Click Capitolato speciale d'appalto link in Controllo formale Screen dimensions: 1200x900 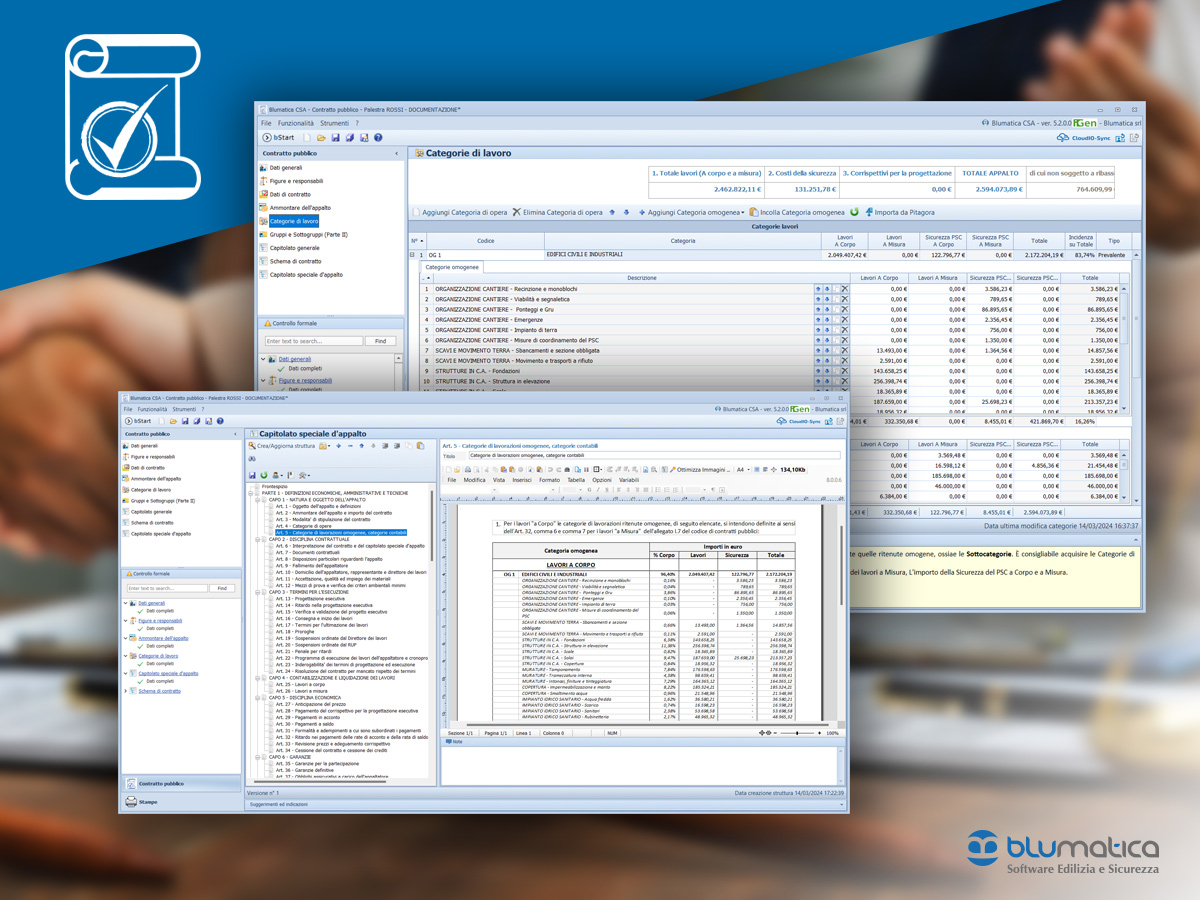point(168,673)
